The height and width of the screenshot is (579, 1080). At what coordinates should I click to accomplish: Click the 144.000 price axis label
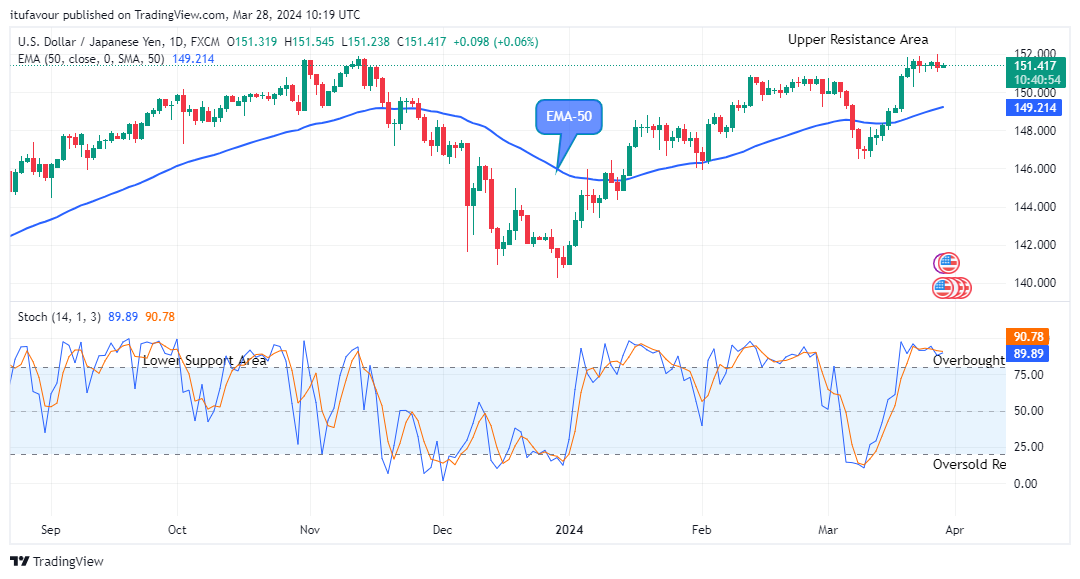tap(1035, 207)
